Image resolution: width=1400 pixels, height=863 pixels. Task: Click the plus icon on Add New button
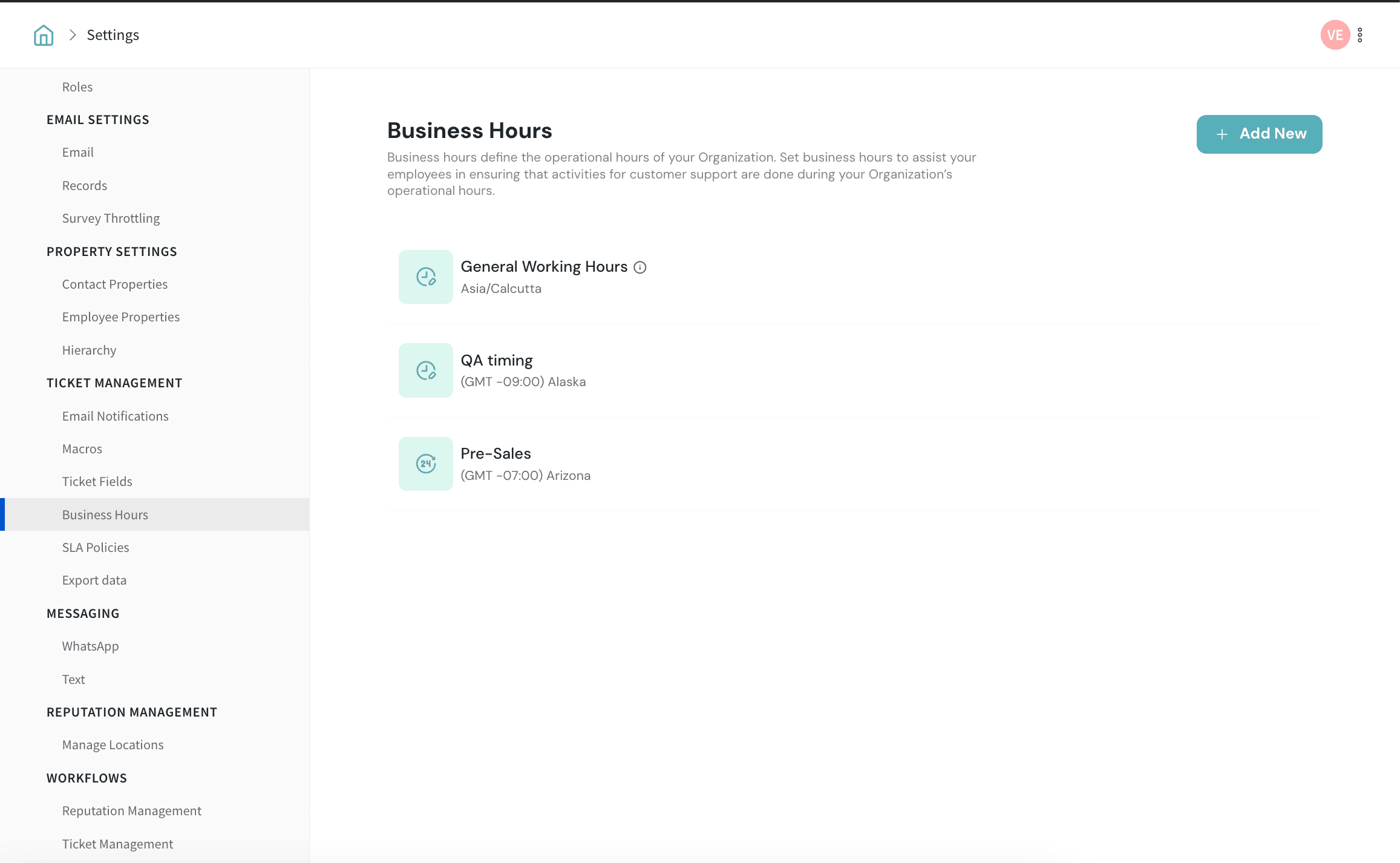pos(1222,134)
